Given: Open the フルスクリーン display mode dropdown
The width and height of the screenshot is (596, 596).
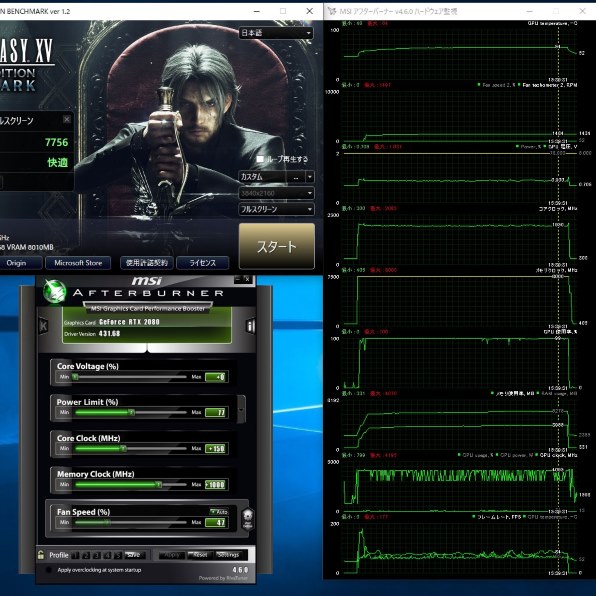Looking at the screenshot, I should (276, 209).
